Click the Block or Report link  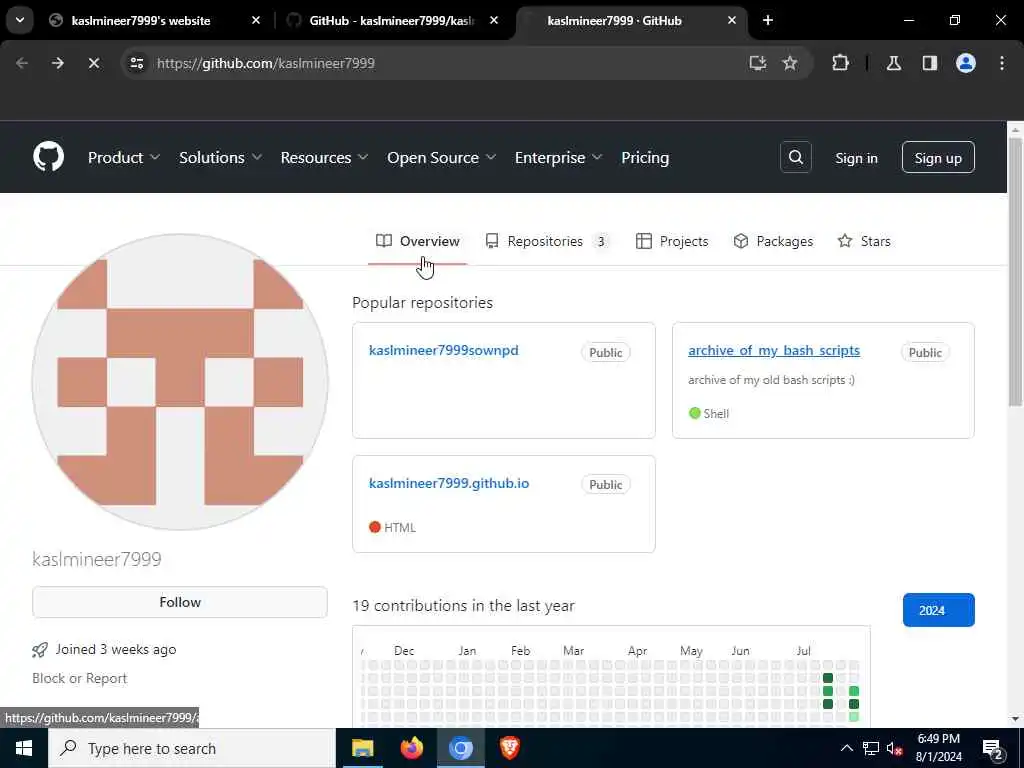coord(80,678)
